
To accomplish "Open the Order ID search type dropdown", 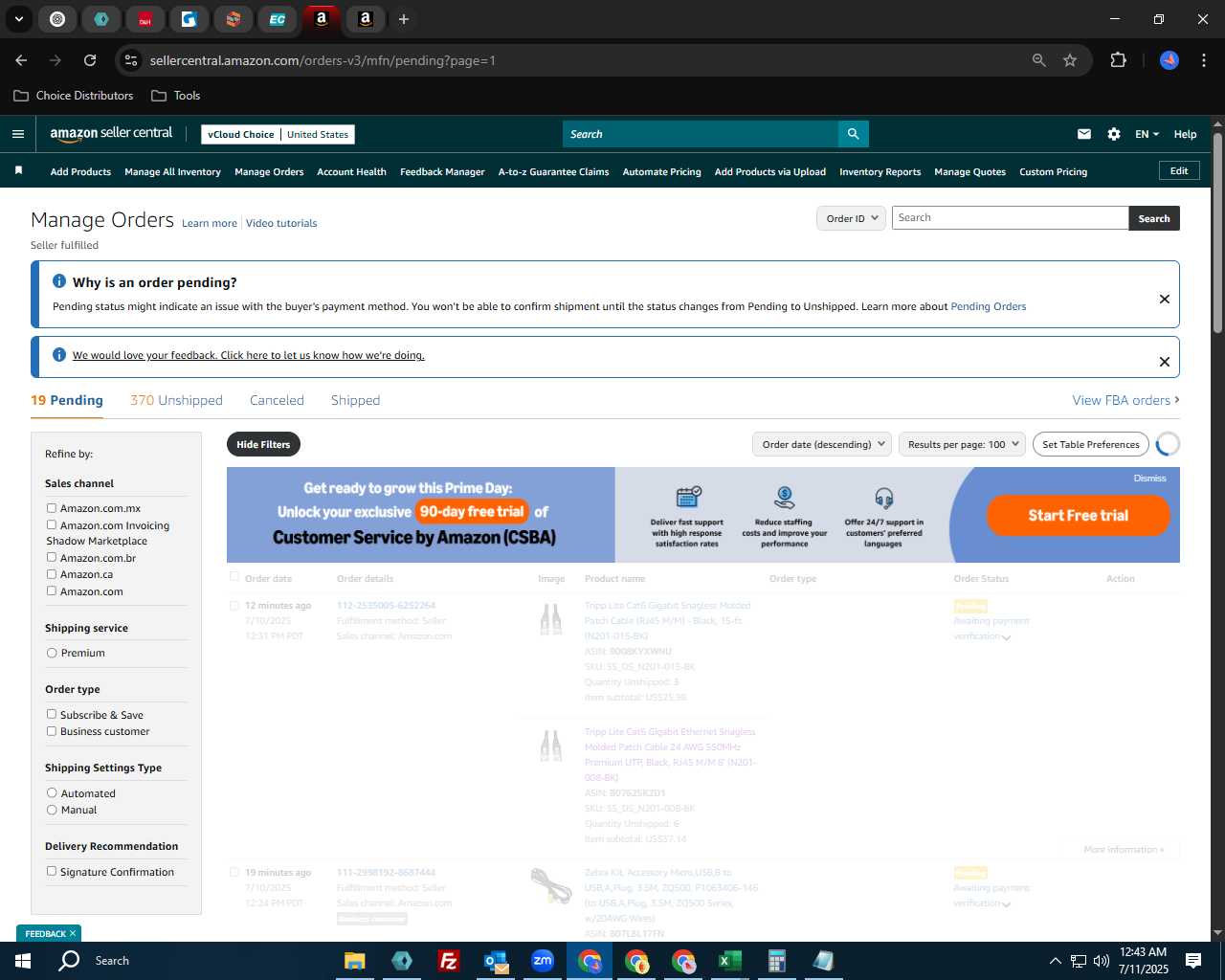I will point(852,218).
